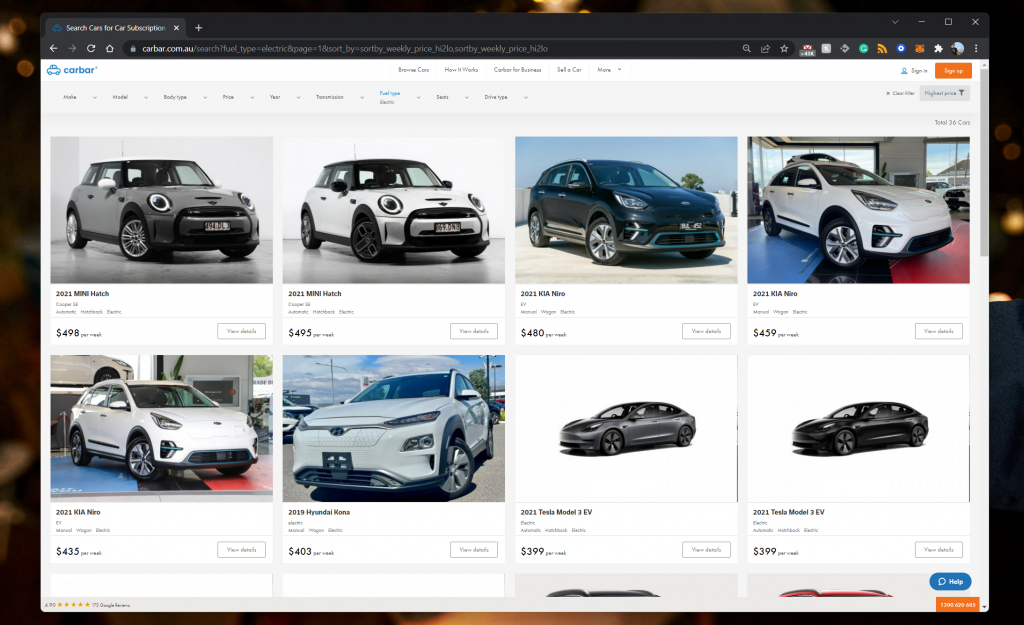View details for the $495 MINI Hatch

pyautogui.click(x=473, y=331)
